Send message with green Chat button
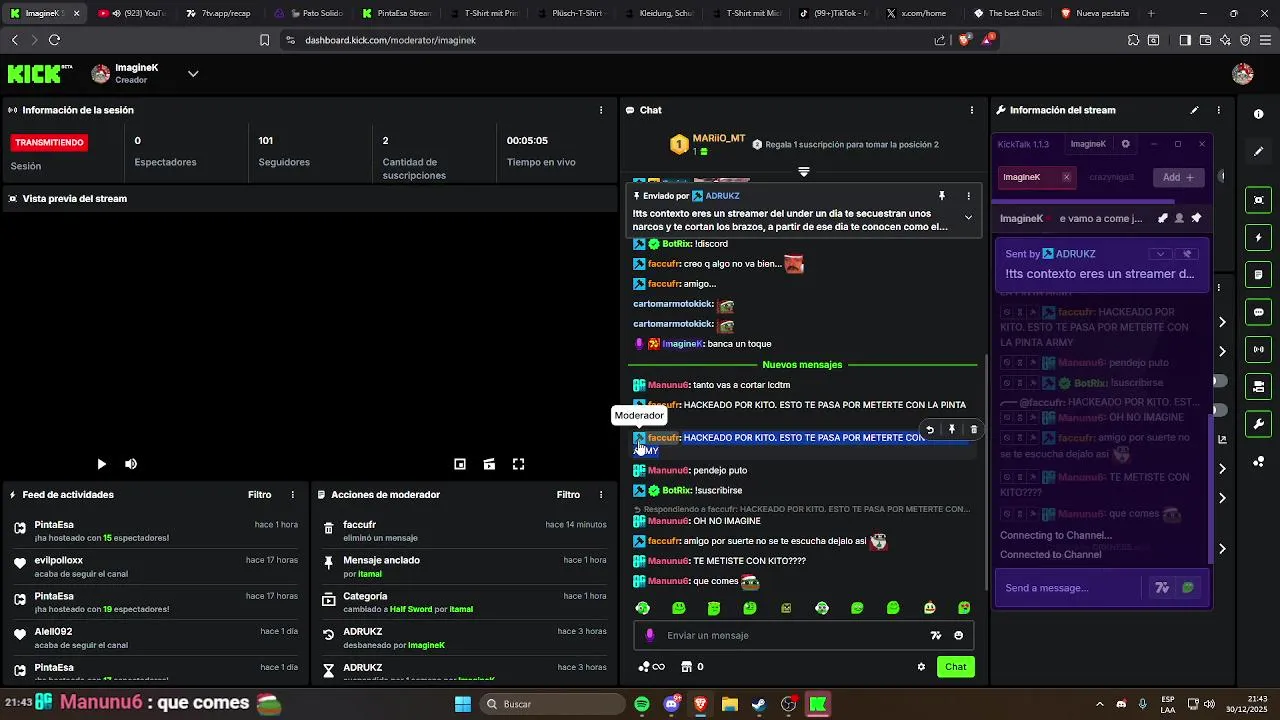This screenshot has width=1280, height=720. click(x=956, y=667)
